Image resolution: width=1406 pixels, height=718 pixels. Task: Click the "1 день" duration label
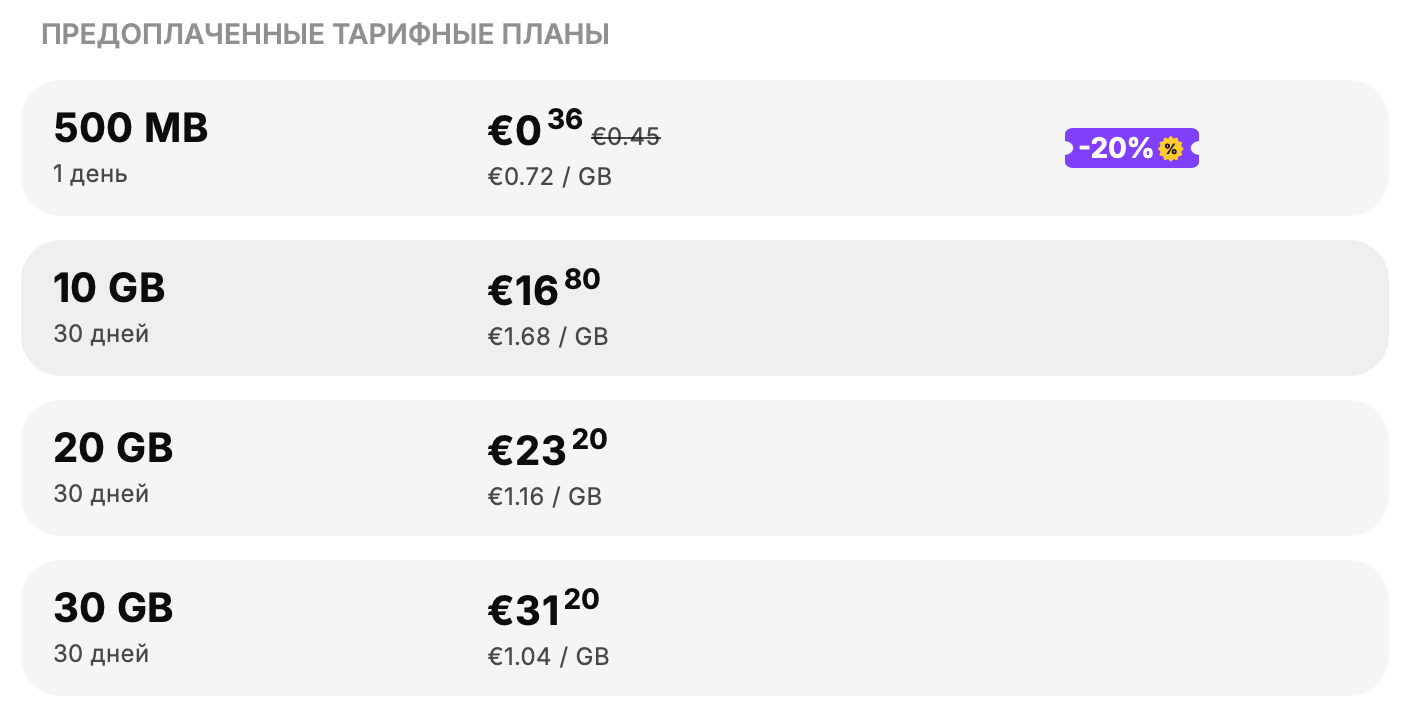[x=90, y=174]
